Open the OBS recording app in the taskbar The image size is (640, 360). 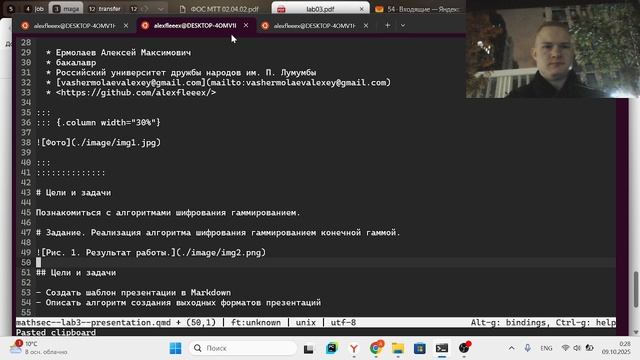coord(464,348)
